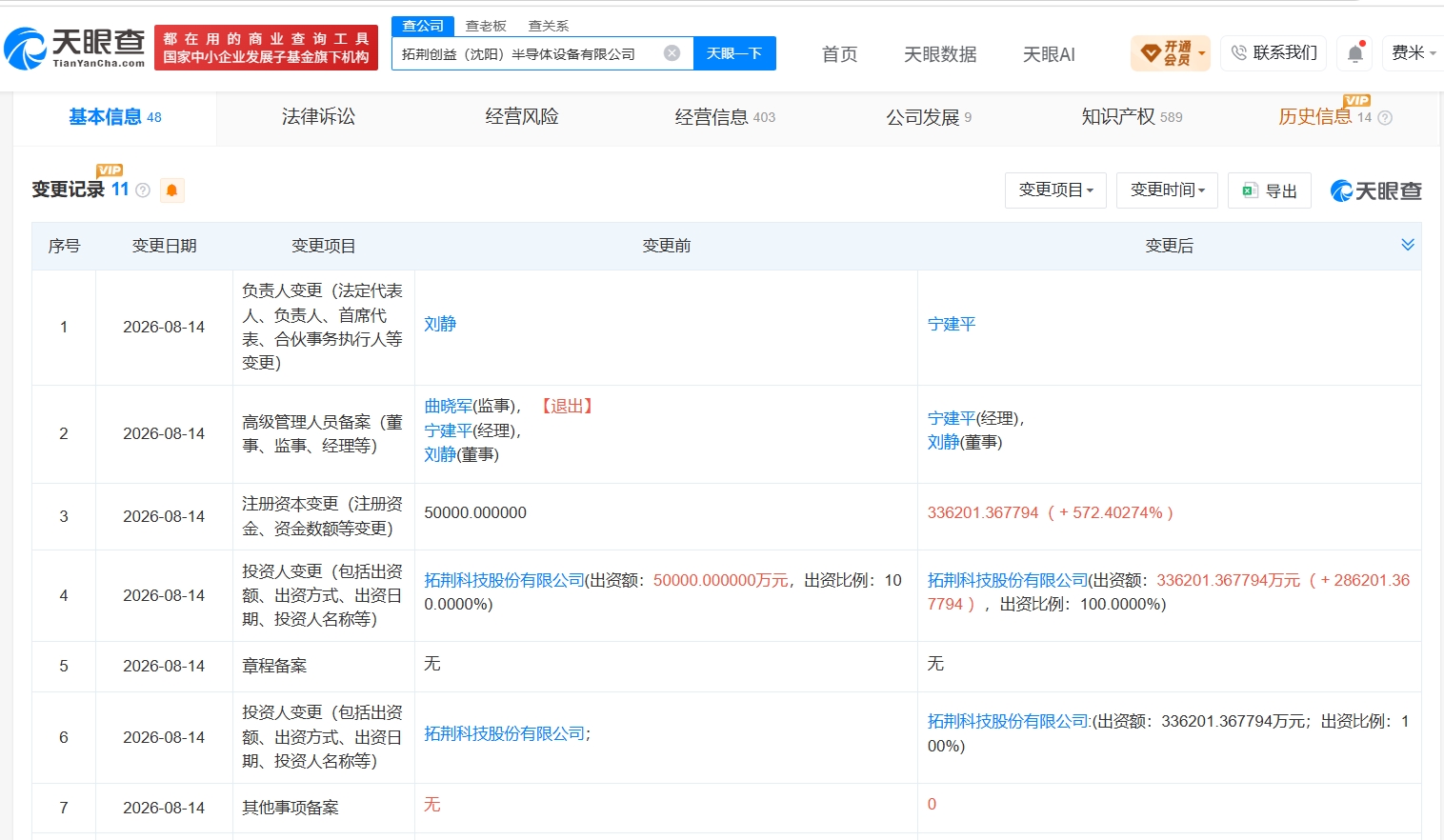Click the help icon beside 历史信息 14

click(x=1385, y=118)
